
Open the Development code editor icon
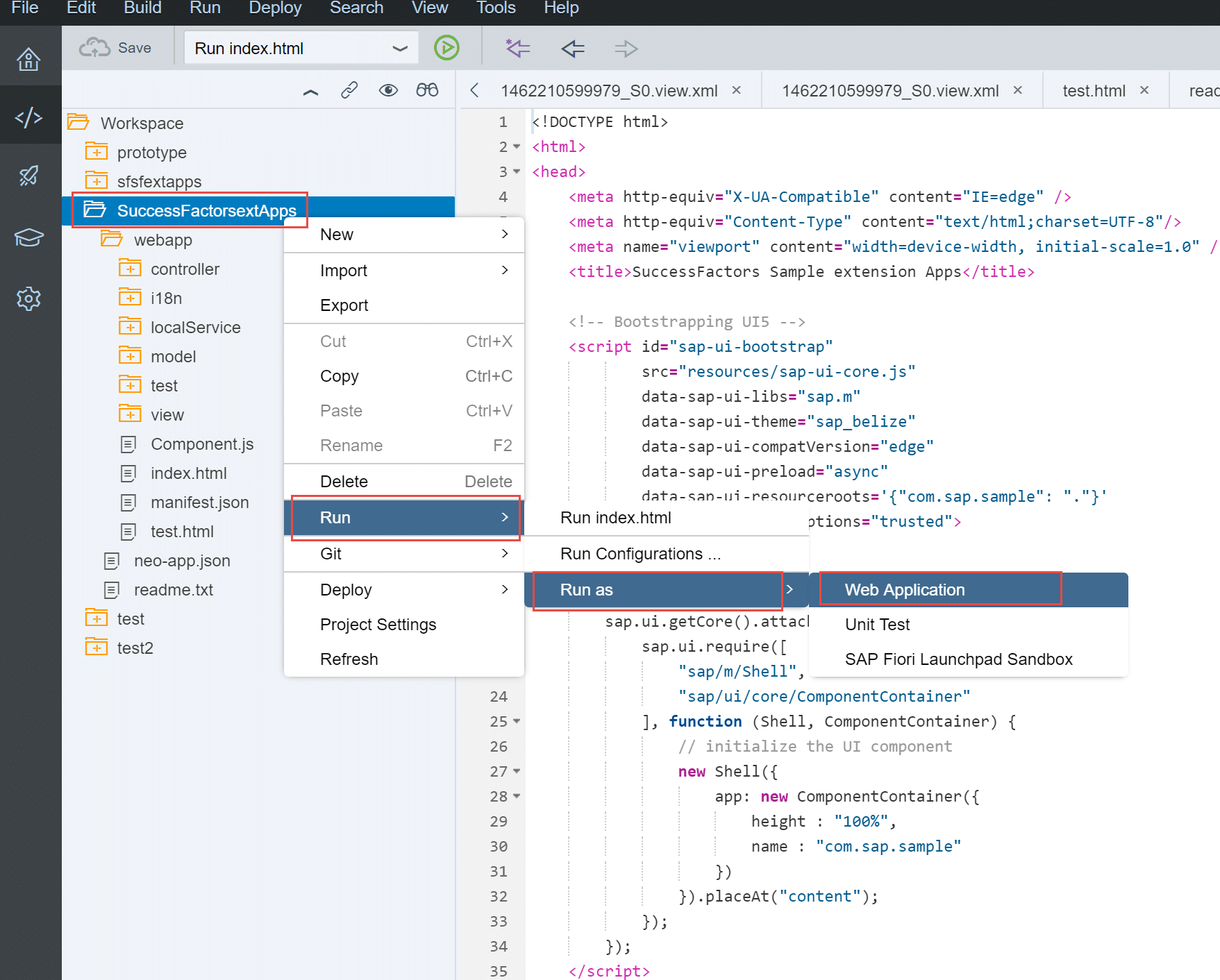(x=28, y=117)
